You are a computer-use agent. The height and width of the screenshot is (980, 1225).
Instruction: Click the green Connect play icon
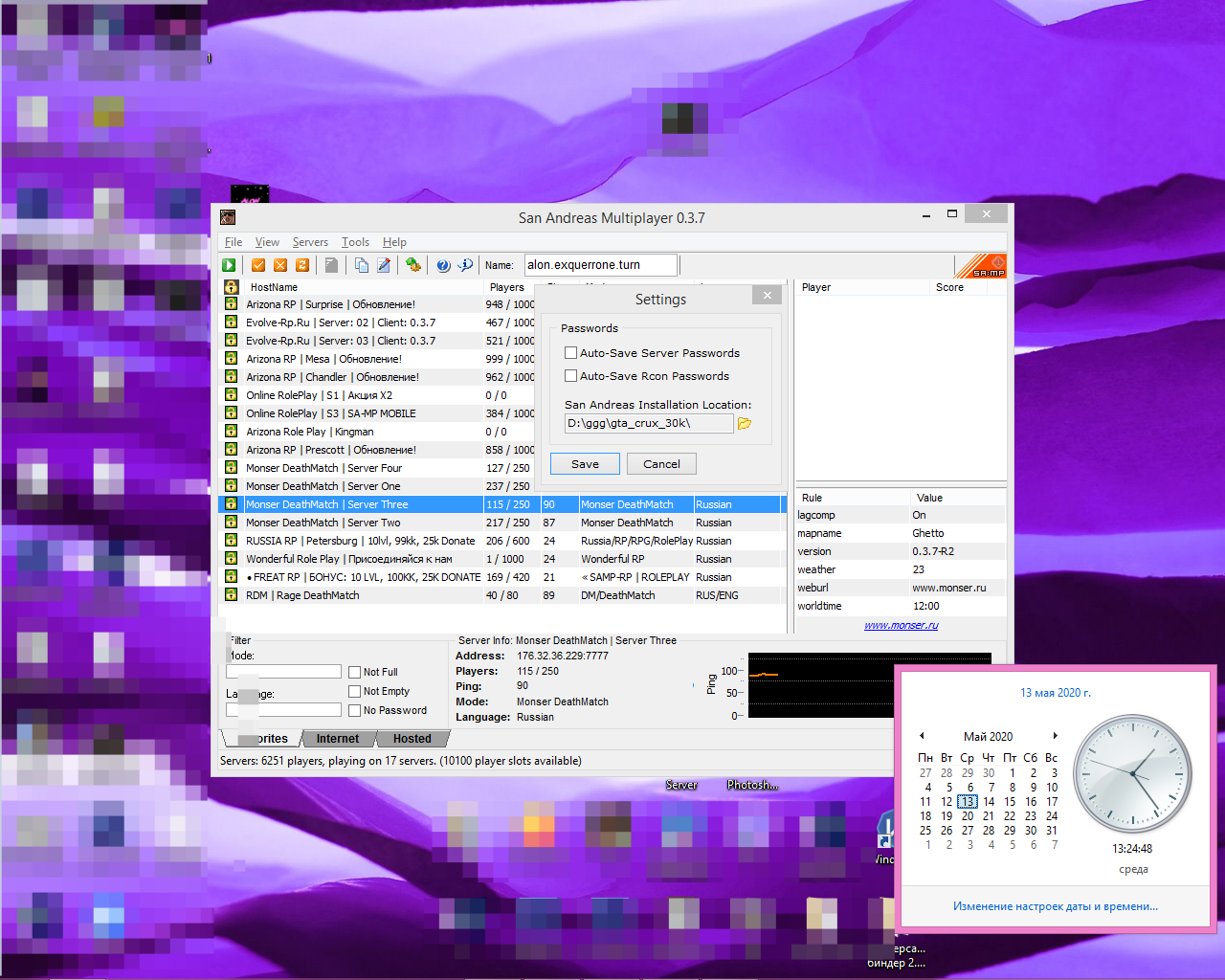tap(229, 265)
